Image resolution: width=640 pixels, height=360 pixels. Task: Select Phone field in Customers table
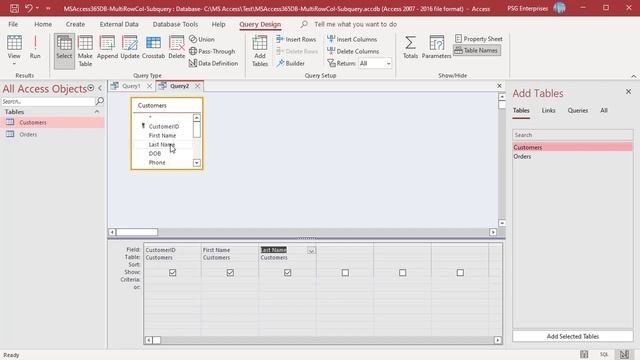tap(157, 162)
